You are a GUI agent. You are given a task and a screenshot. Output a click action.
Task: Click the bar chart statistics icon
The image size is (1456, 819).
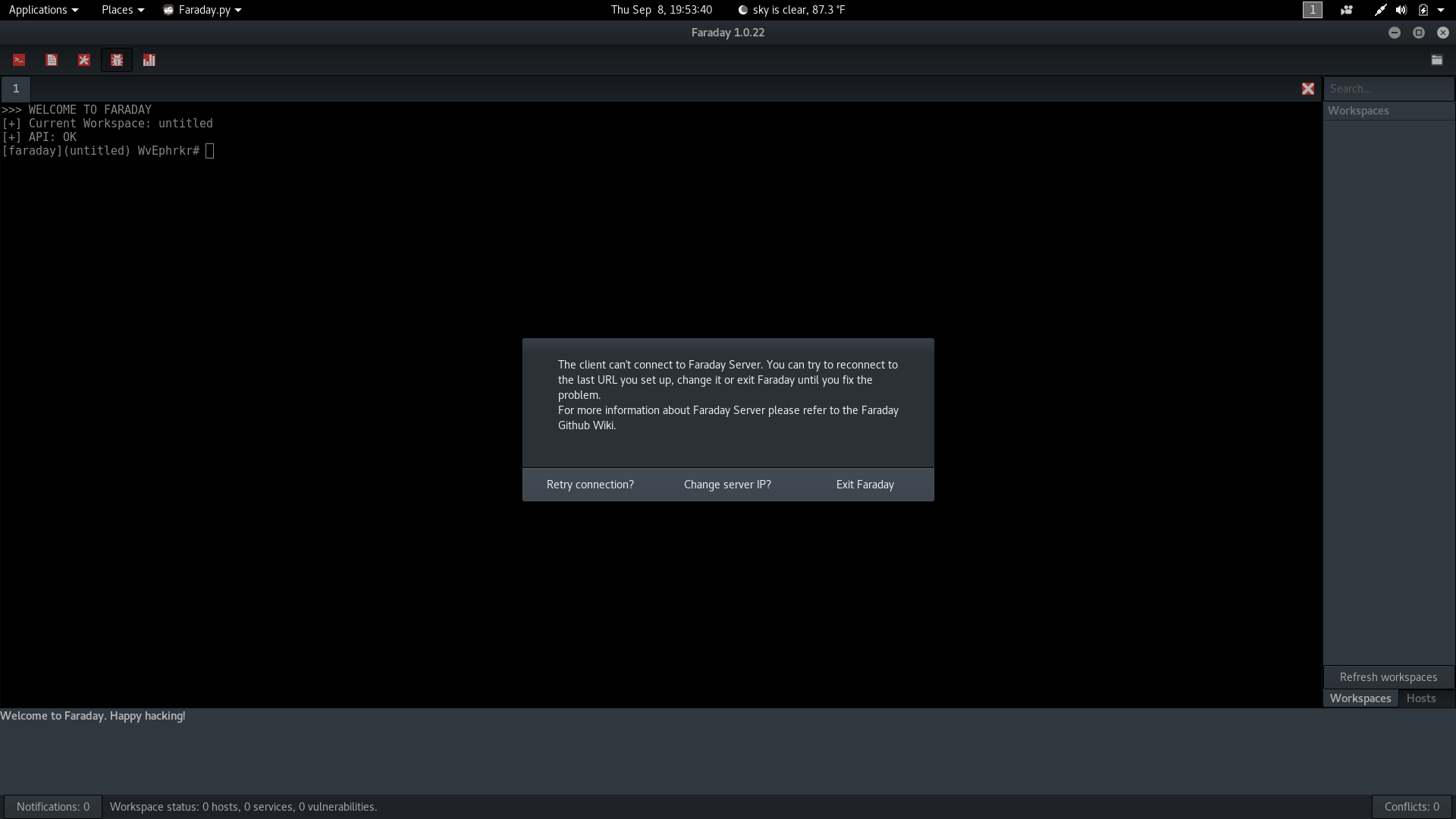pyautogui.click(x=149, y=60)
